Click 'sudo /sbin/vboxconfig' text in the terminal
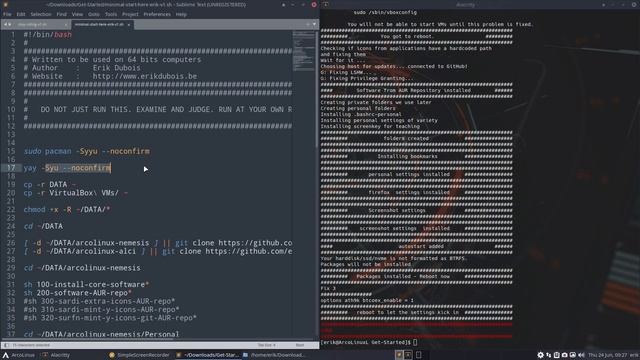 click(385, 12)
